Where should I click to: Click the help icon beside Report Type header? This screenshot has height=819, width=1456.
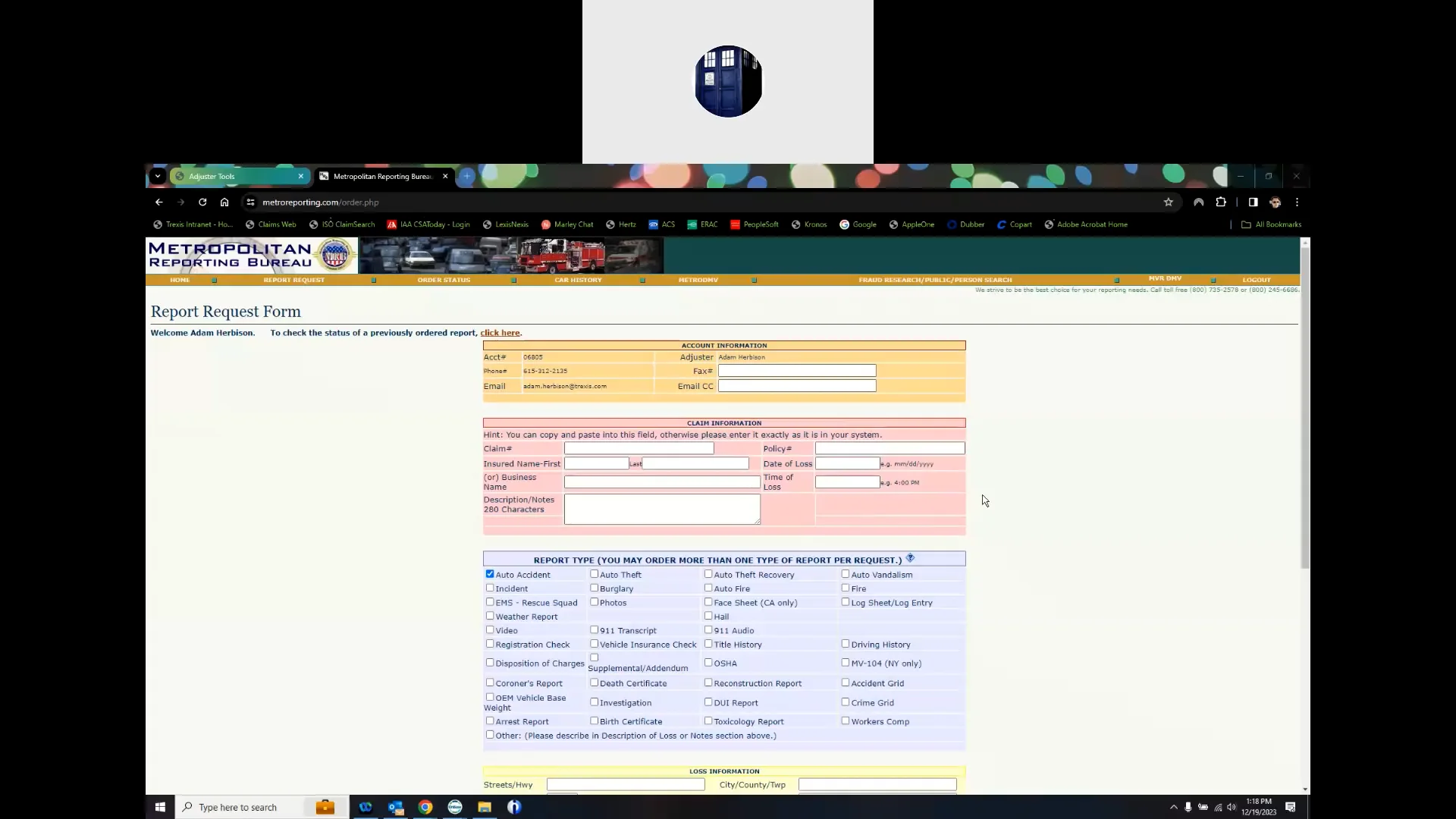click(910, 558)
